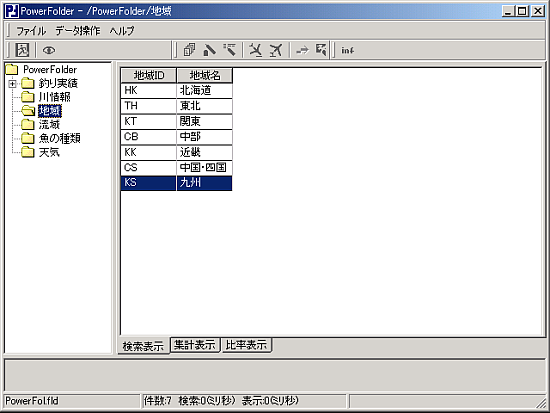Select the CB cell
This screenshot has height=413, width=550.
click(x=148, y=137)
